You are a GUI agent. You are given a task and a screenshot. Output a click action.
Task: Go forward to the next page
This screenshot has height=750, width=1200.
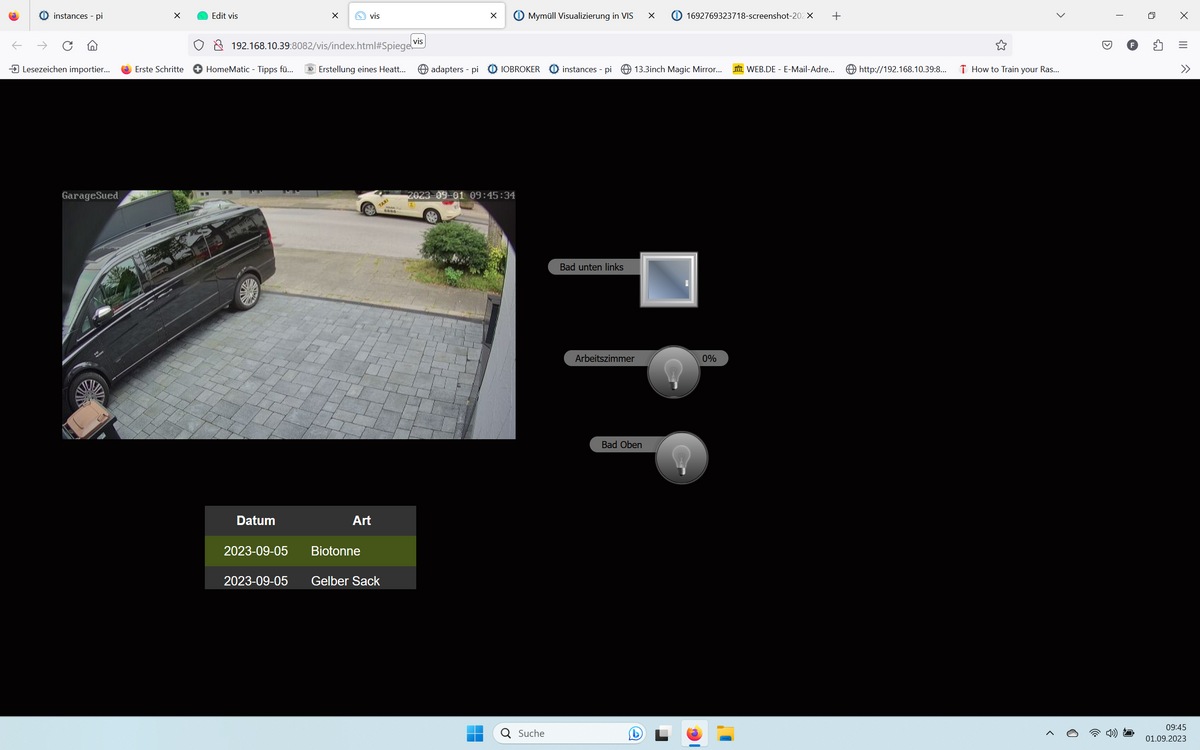coord(42,45)
